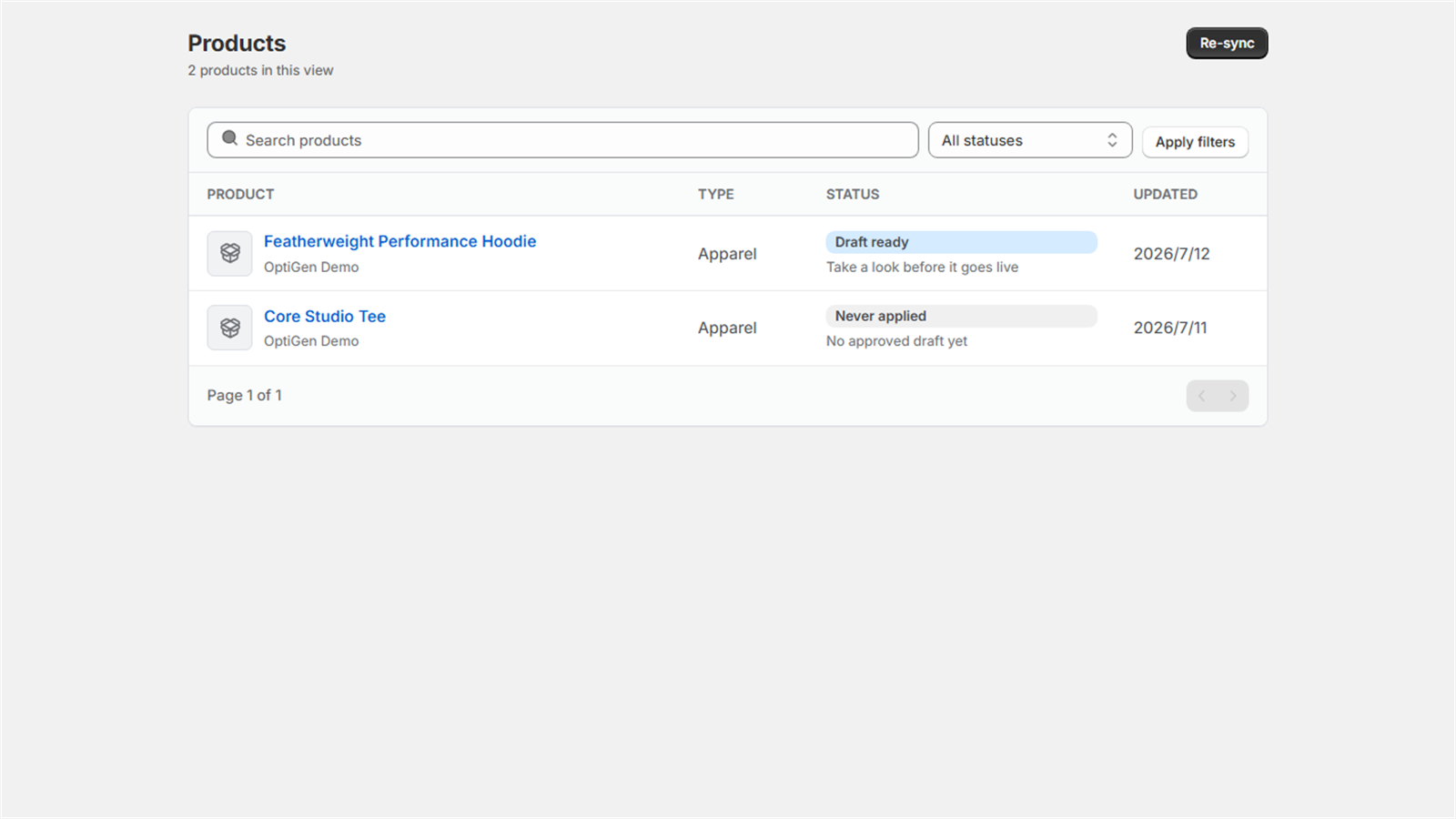Image resolution: width=1456 pixels, height=819 pixels.
Task: Click OptiGen Demo under Featherweight Hoodie
Action: click(311, 267)
